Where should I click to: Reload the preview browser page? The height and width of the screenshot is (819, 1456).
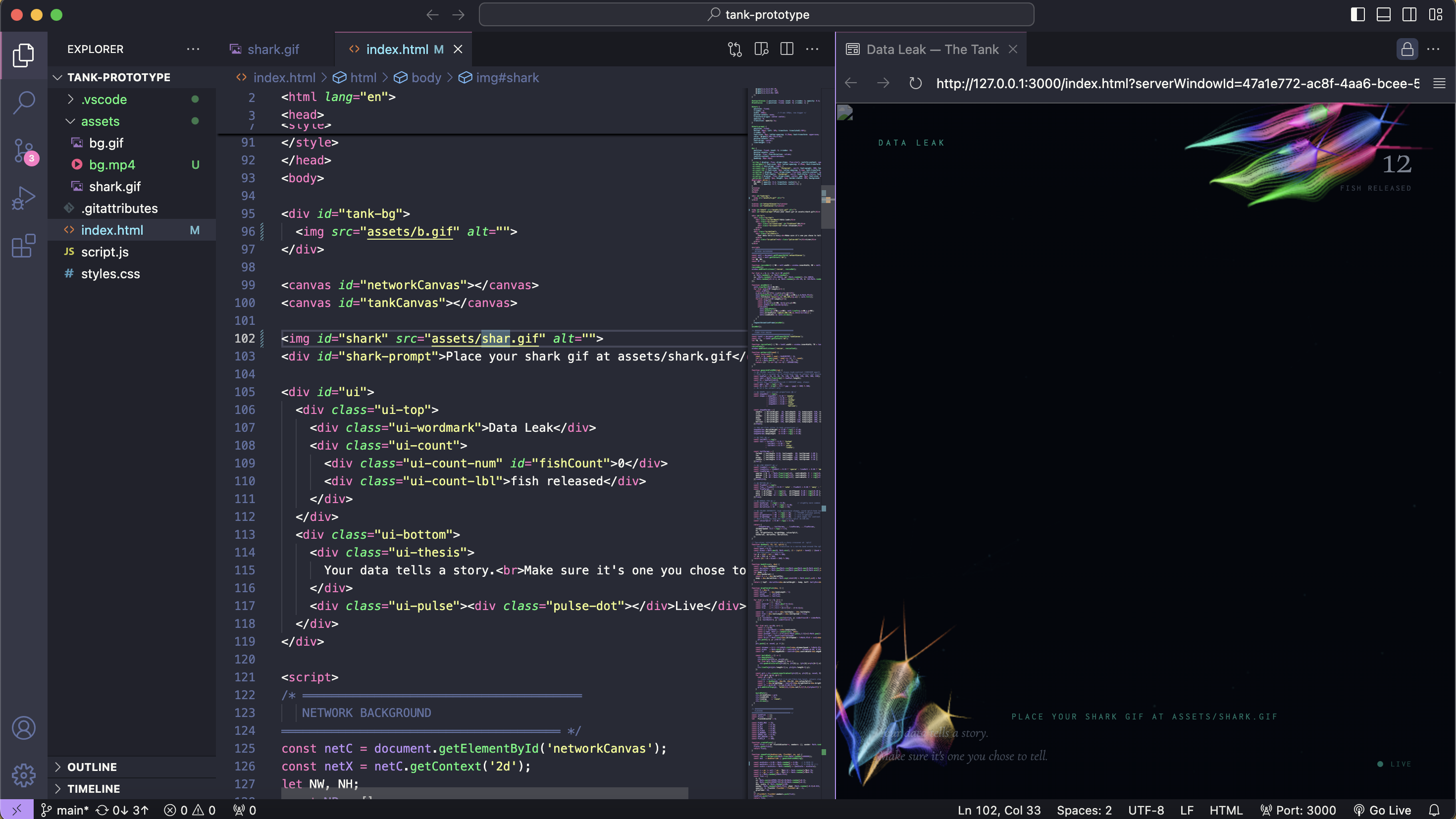coord(916,84)
